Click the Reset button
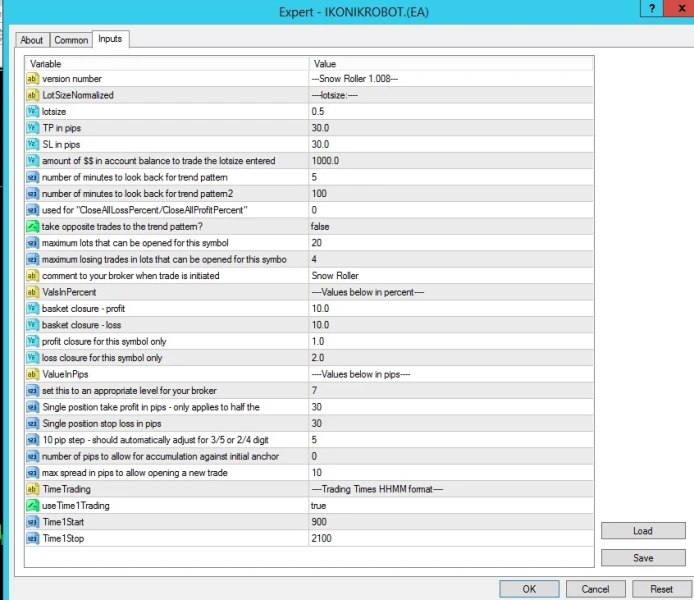The image size is (694, 600). click(x=661, y=589)
